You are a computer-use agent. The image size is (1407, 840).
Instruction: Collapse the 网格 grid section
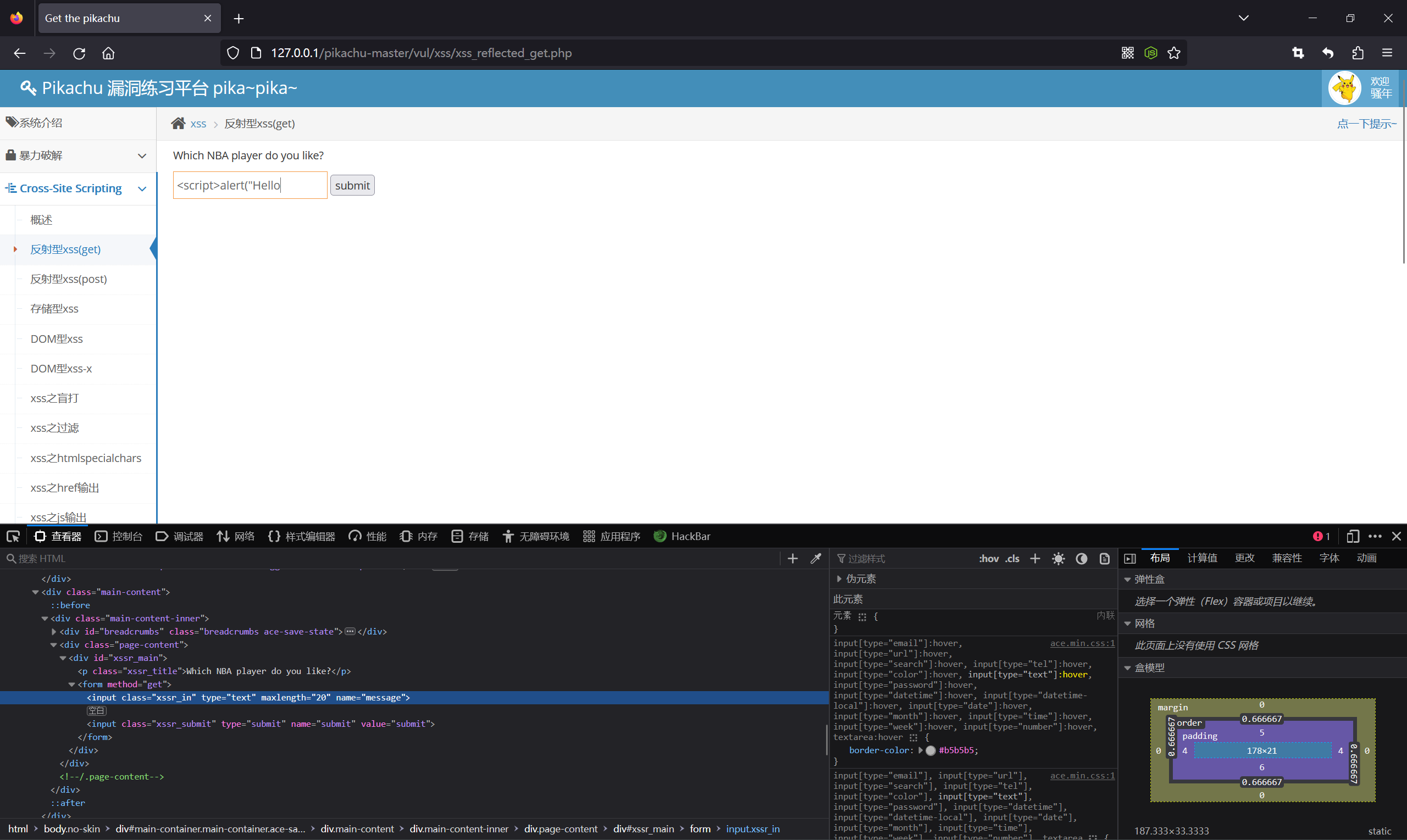point(1127,623)
